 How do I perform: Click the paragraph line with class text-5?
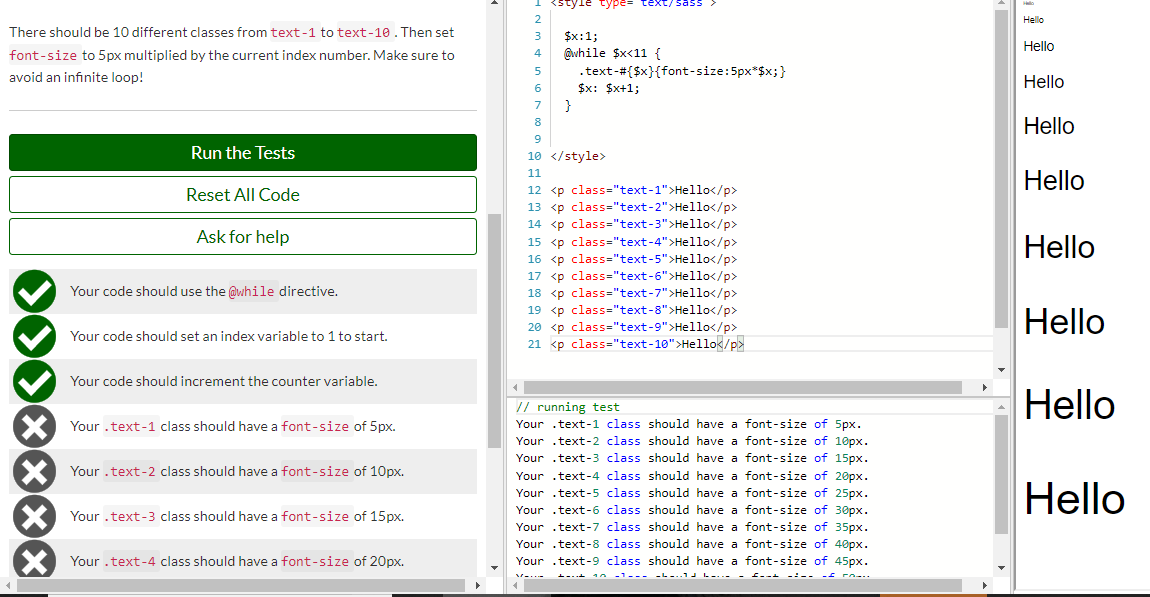tap(644, 259)
